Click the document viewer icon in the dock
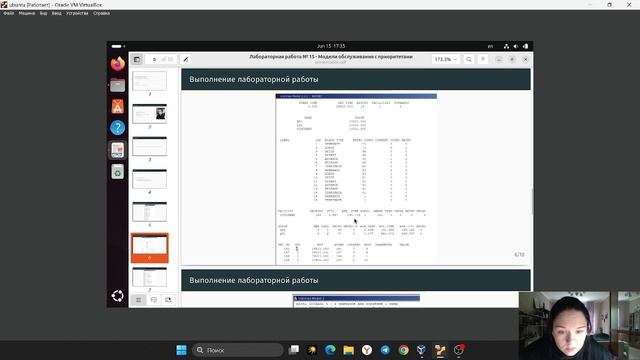The width and height of the screenshot is (640, 360). point(118,150)
